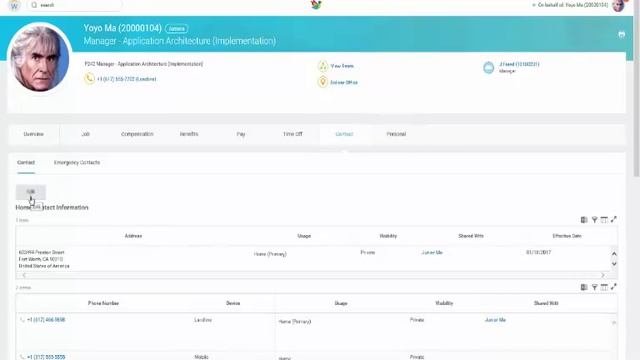
Task: Click the phone icon beside the work number
Action: point(89,78)
